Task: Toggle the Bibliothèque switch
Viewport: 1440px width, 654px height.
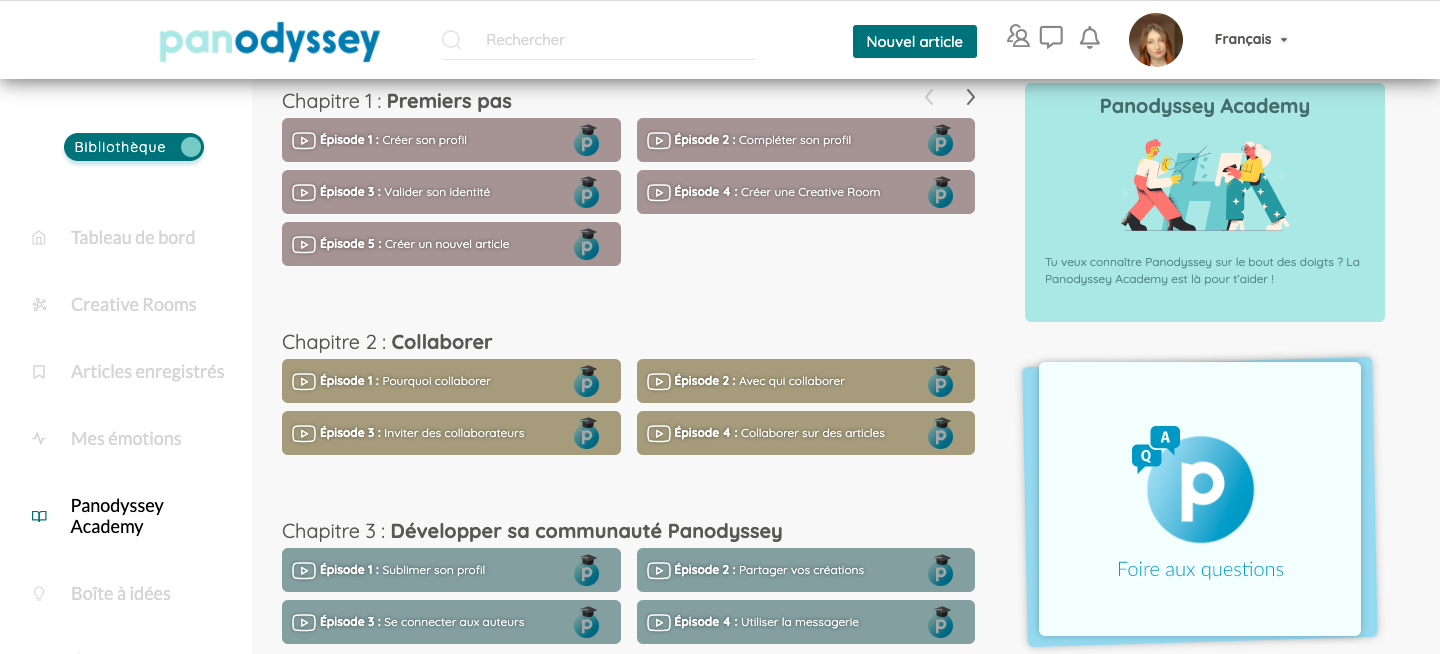Action: pyautogui.click(x=134, y=147)
